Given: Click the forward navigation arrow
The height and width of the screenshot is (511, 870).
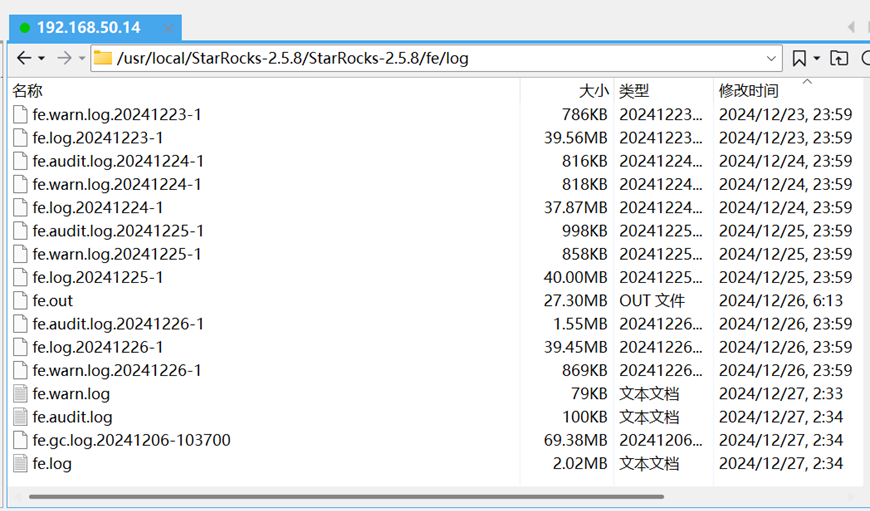Looking at the screenshot, I should (64, 58).
